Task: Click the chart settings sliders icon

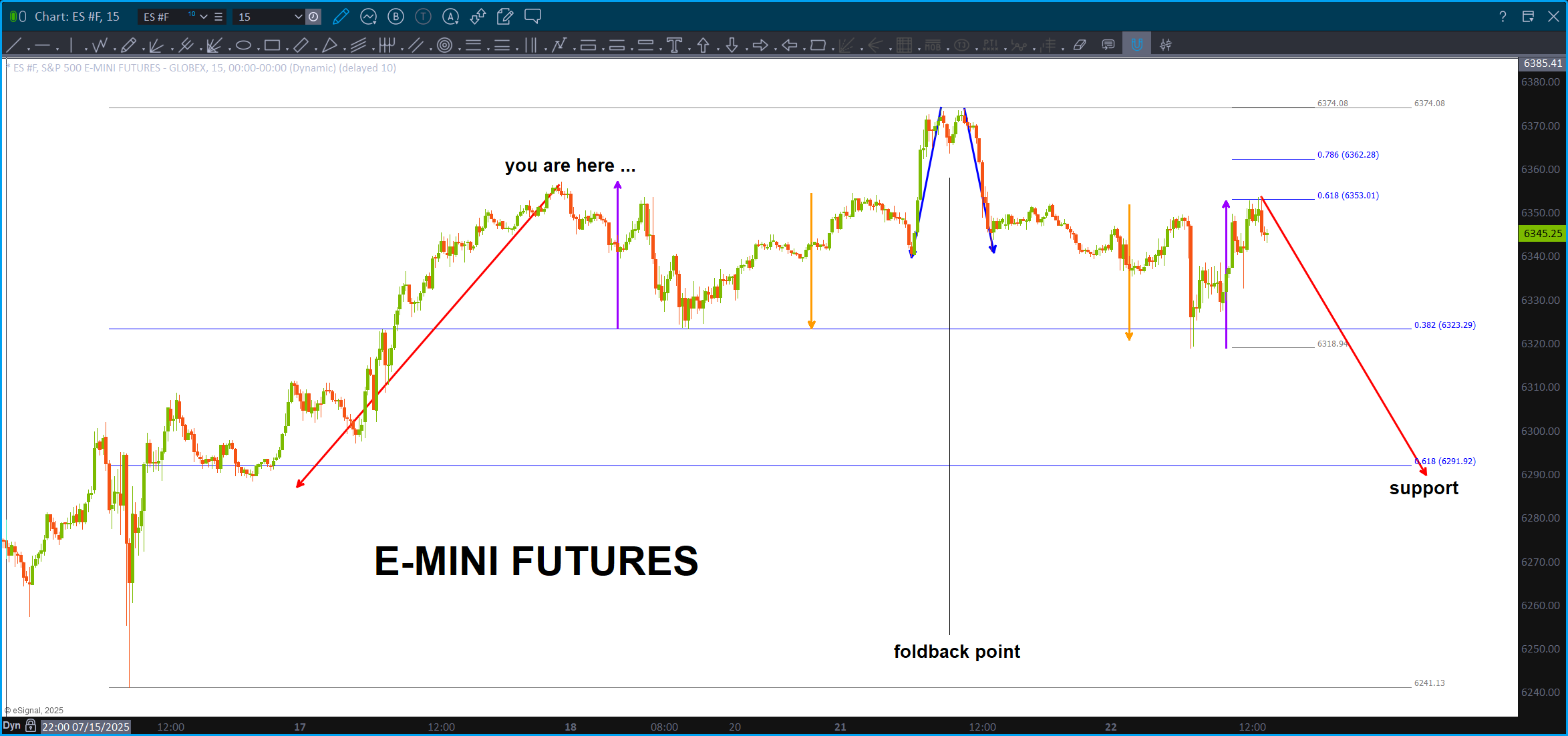Action: (x=1166, y=45)
